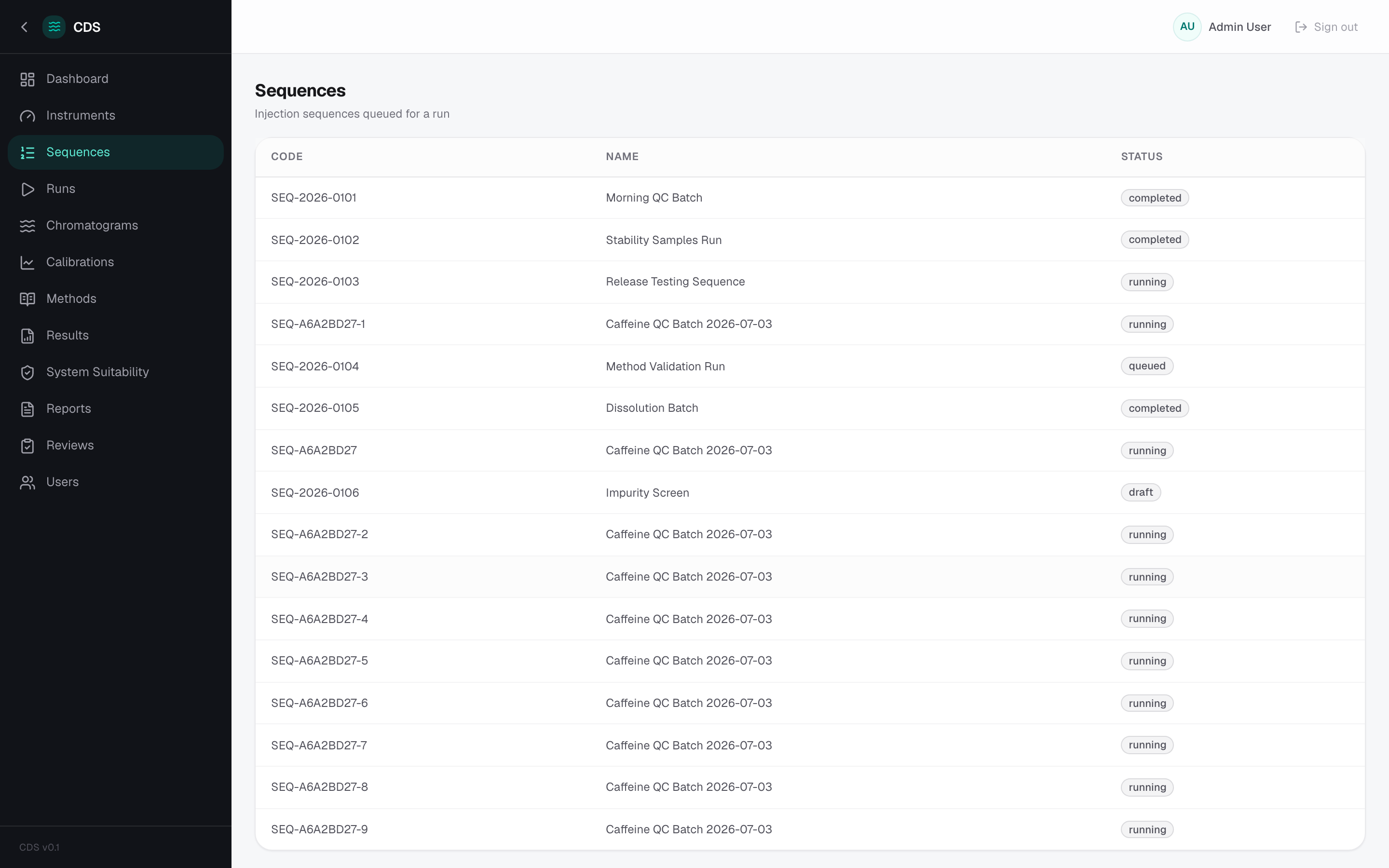Select sequence code SEQ-A6A2BD27-3
This screenshot has width=1389, height=868.
(319, 577)
